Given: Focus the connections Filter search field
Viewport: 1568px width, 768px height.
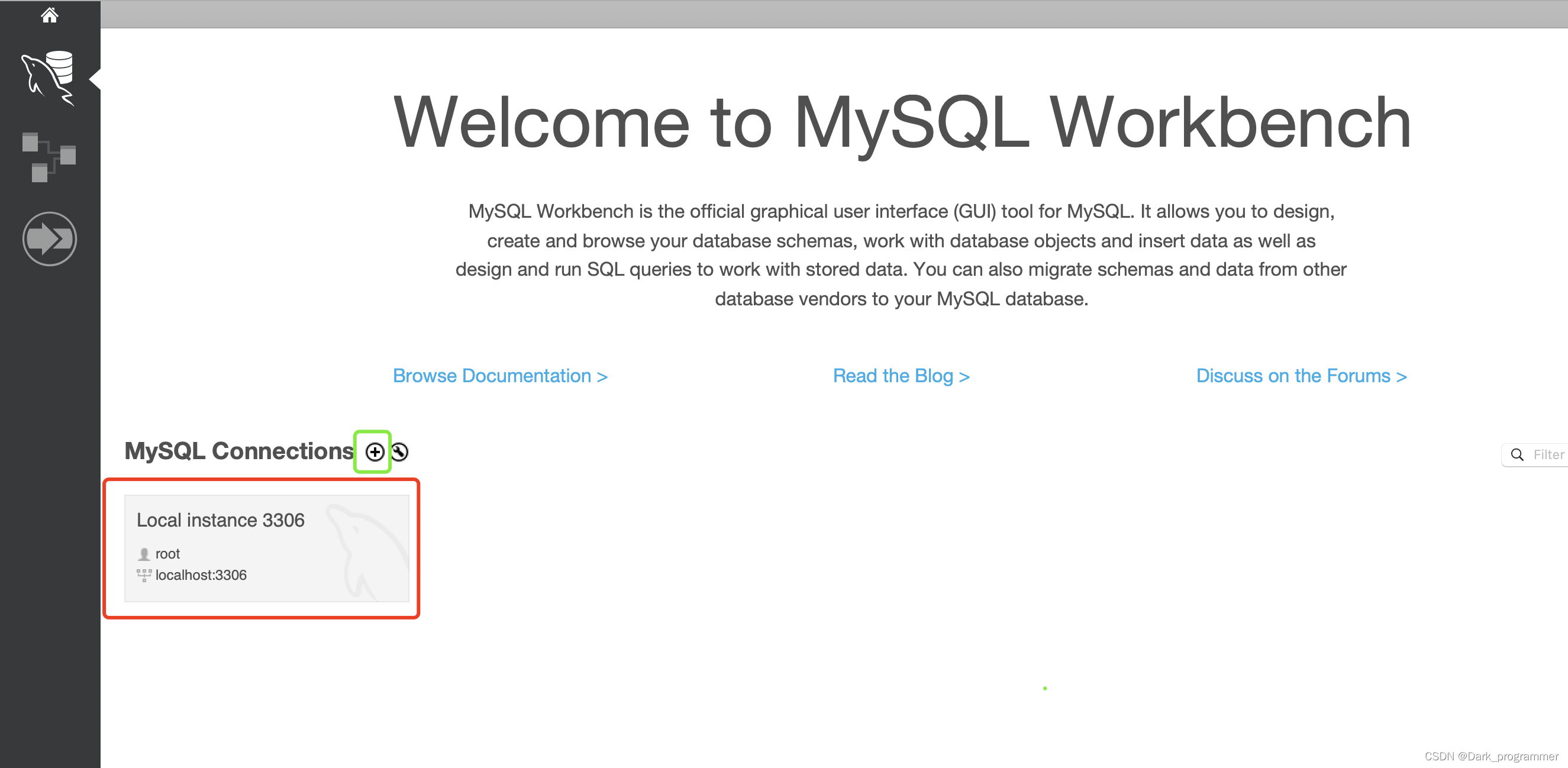Looking at the screenshot, I should [x=1535, y=454].
